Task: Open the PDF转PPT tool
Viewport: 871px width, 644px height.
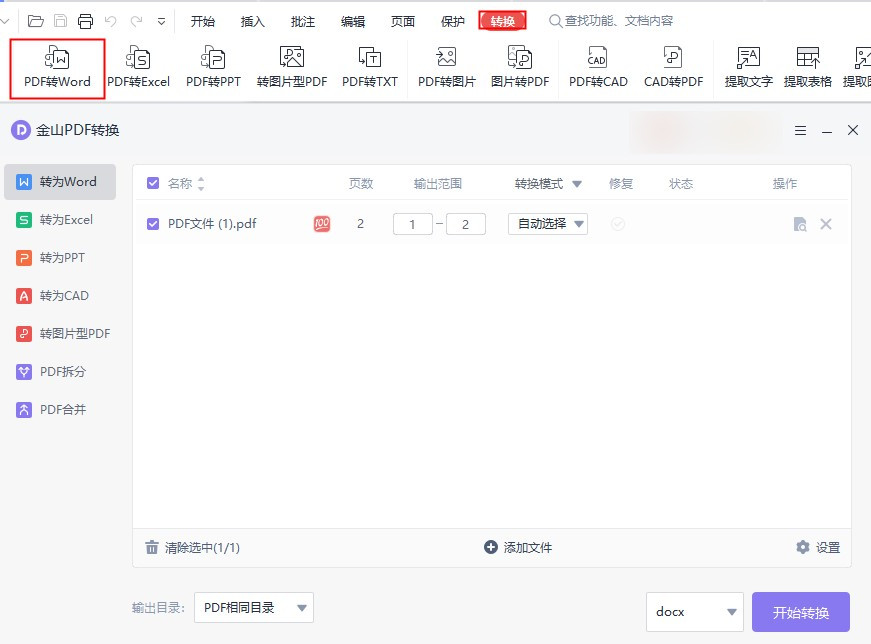Action: point(211,65)
